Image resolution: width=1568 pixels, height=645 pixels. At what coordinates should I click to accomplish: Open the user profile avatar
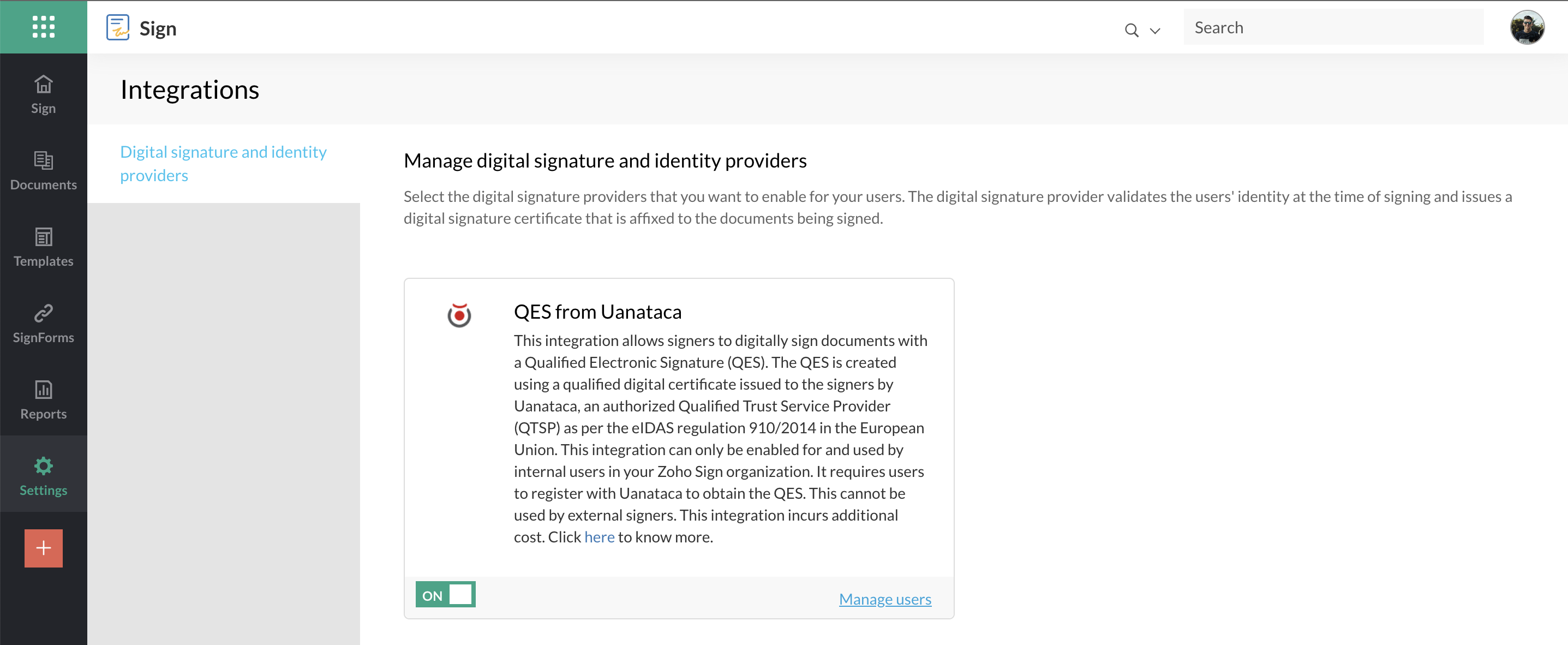(1527, 27)
